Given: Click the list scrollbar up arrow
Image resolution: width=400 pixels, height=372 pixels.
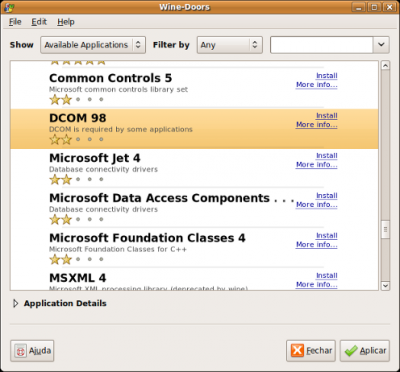Looking at the screenshot, I should (x=385, y=65).
